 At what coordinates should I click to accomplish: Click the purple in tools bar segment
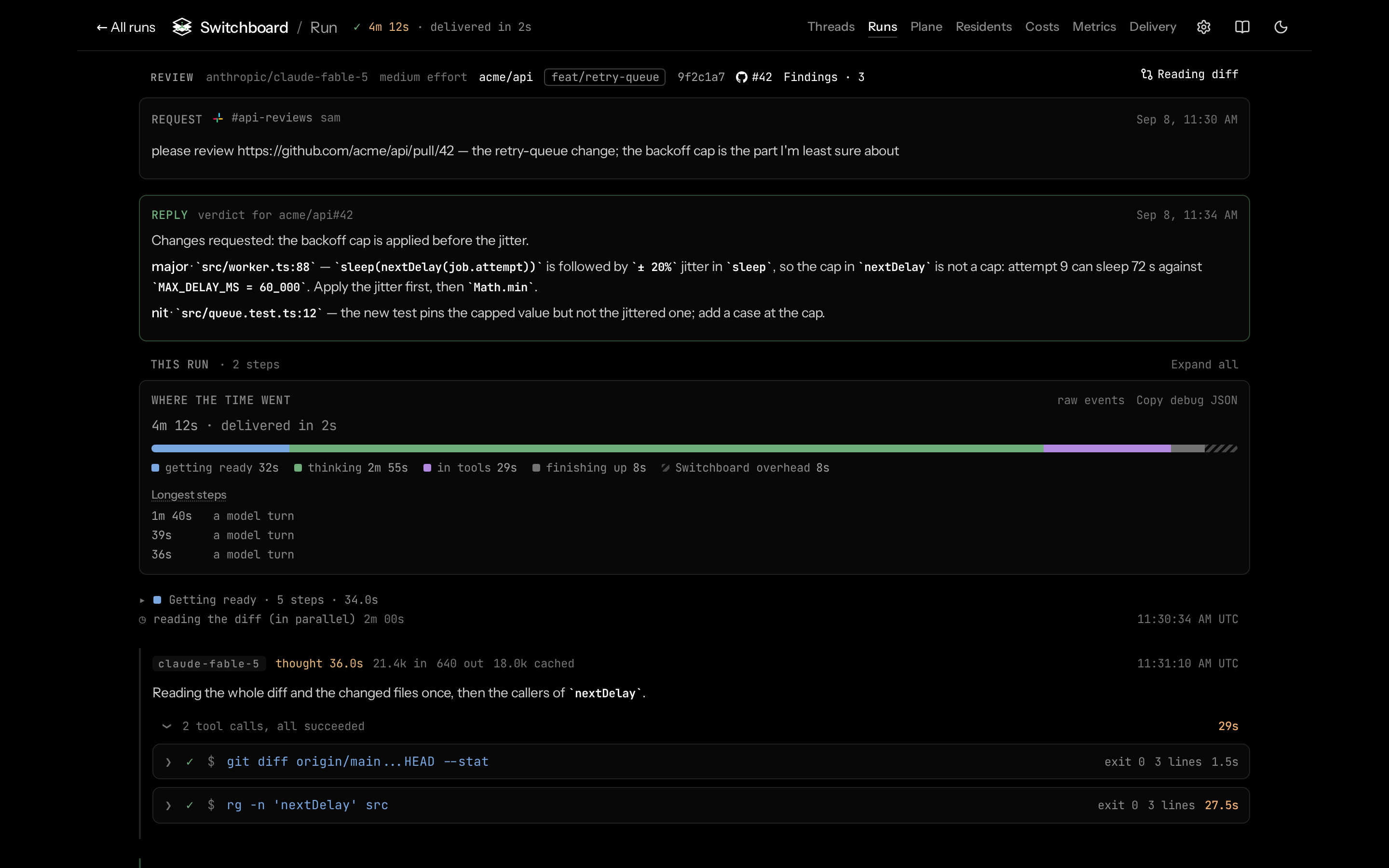[x=1107, y=448]
